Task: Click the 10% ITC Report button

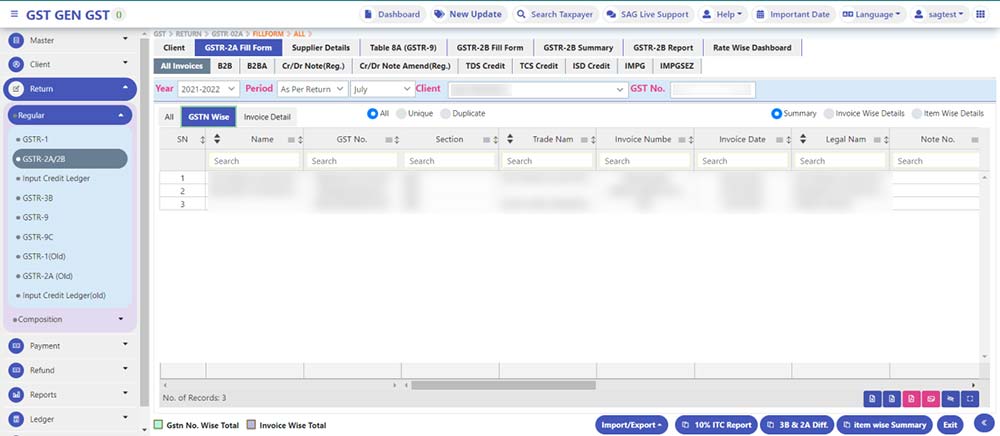Action: 715,425
